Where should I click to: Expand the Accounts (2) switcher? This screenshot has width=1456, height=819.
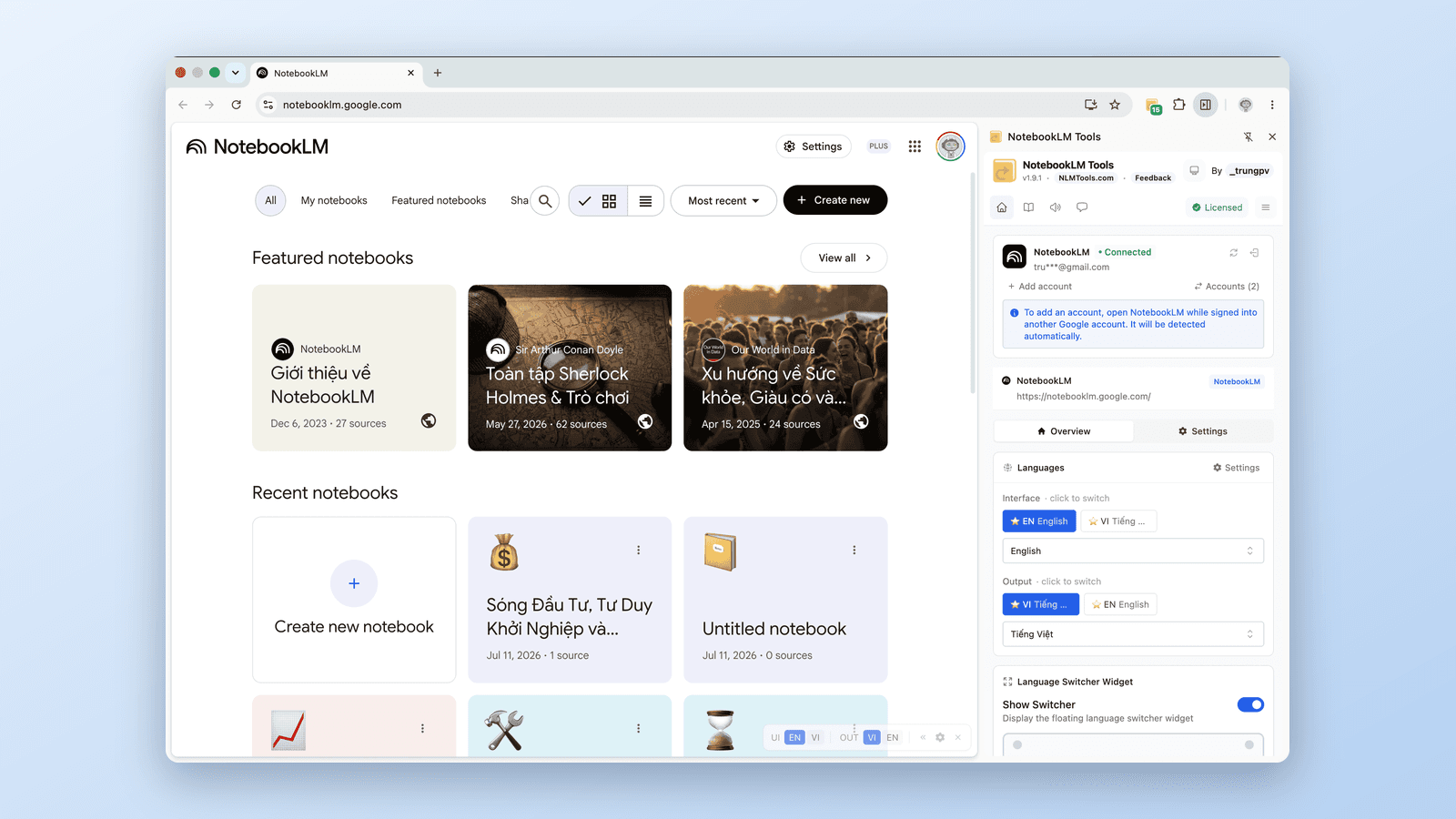tap(1227, 287)
